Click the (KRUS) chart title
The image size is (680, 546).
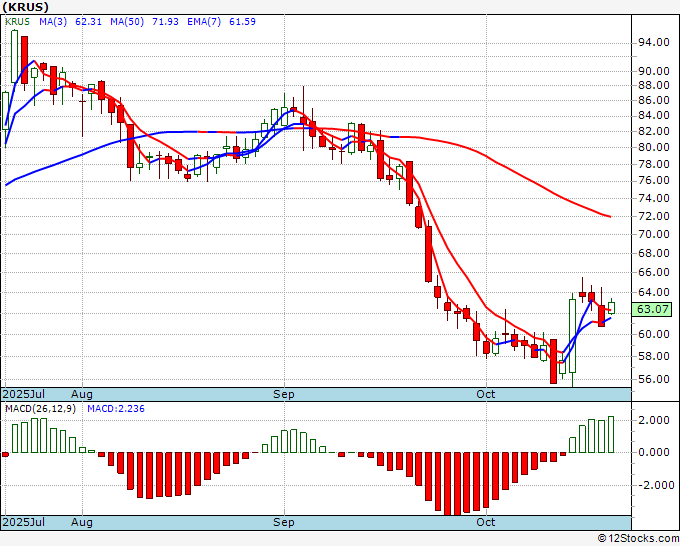coord(26,7)
